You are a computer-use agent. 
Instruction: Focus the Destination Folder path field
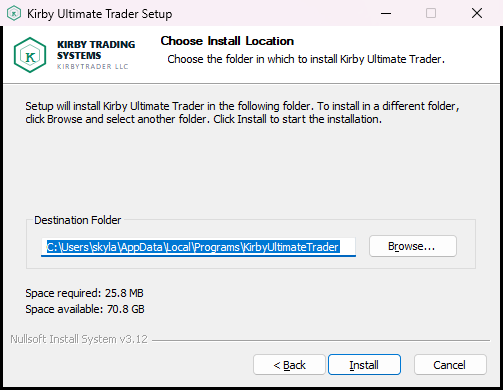pyautogui.click(x=198, y=247)
